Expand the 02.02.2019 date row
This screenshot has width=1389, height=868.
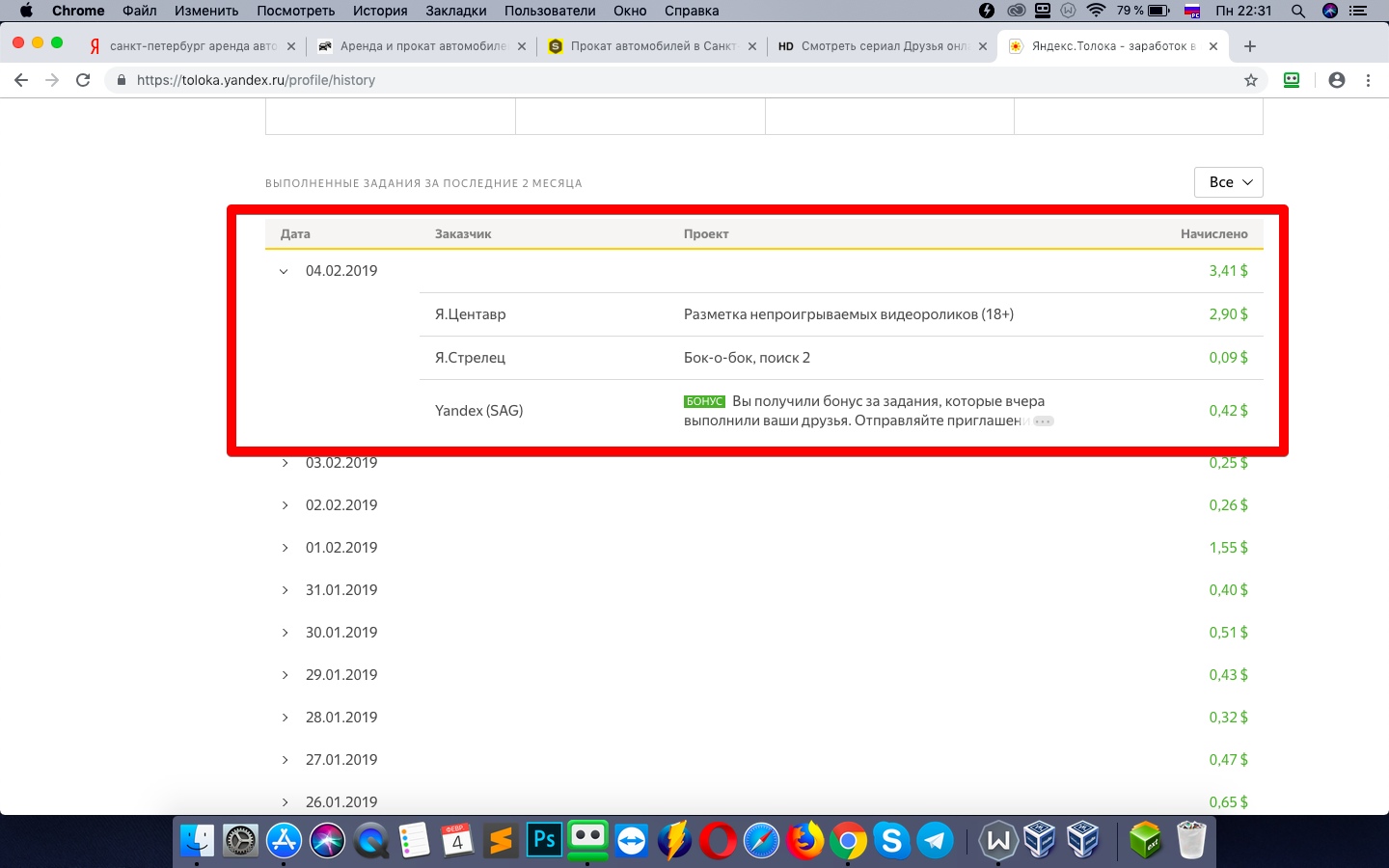coord(285,505)
